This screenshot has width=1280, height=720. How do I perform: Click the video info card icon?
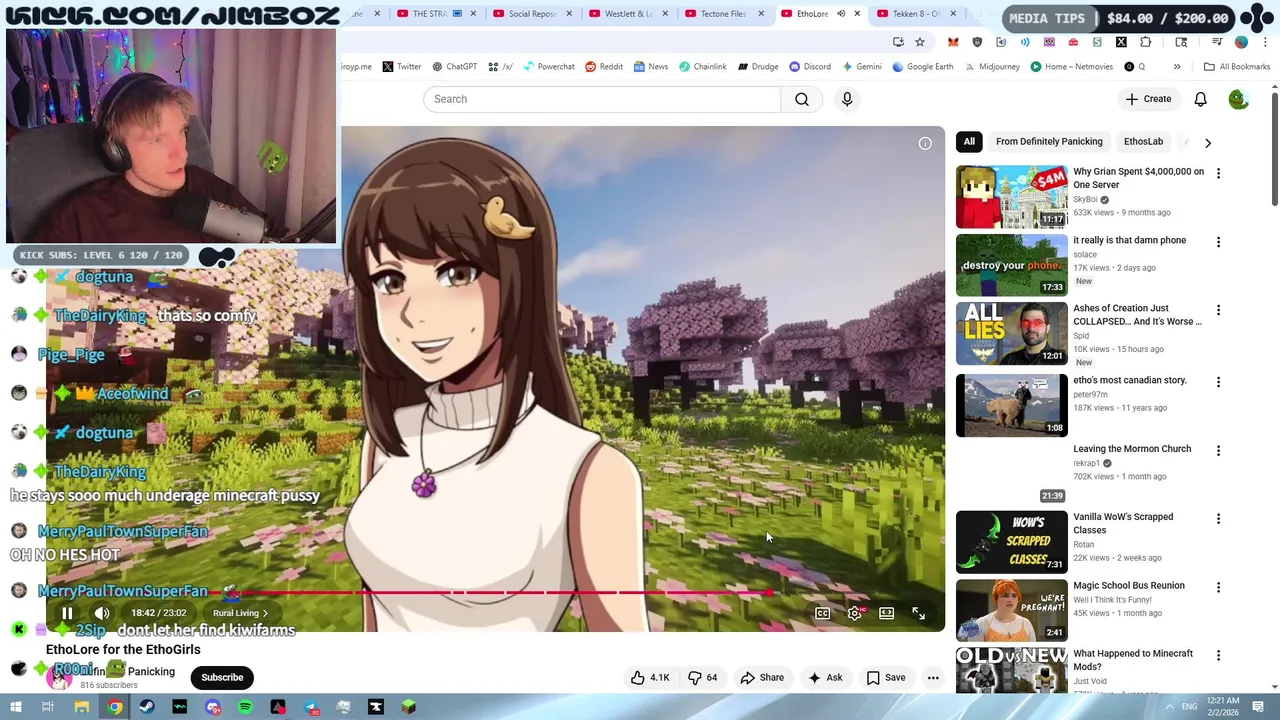point(925,143)
